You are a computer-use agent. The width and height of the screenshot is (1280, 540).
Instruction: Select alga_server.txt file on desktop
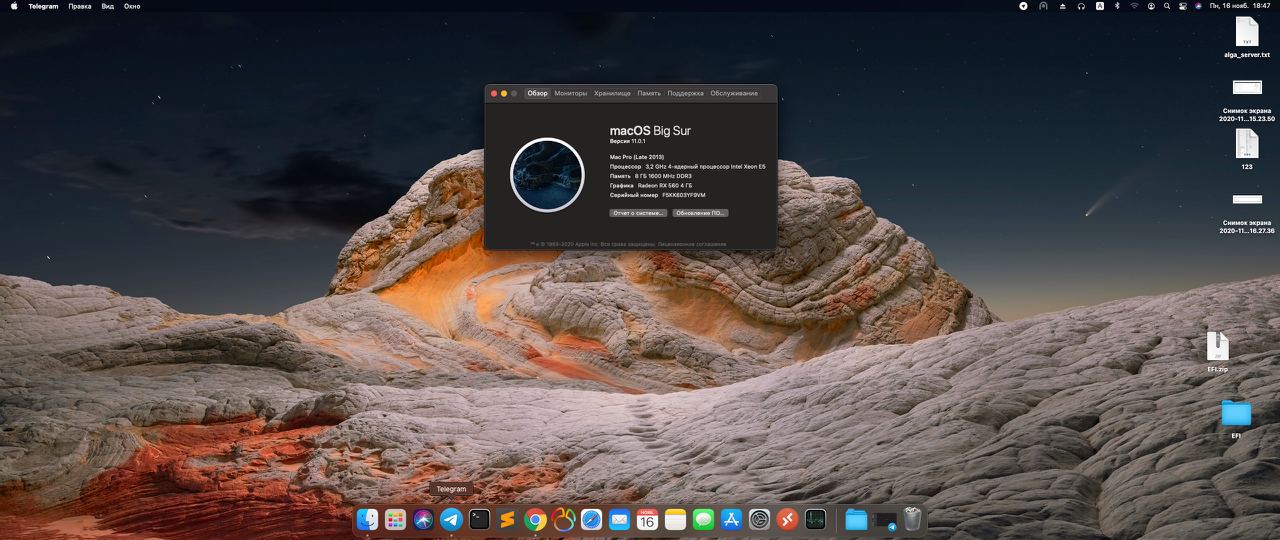tap(1246, 38)
